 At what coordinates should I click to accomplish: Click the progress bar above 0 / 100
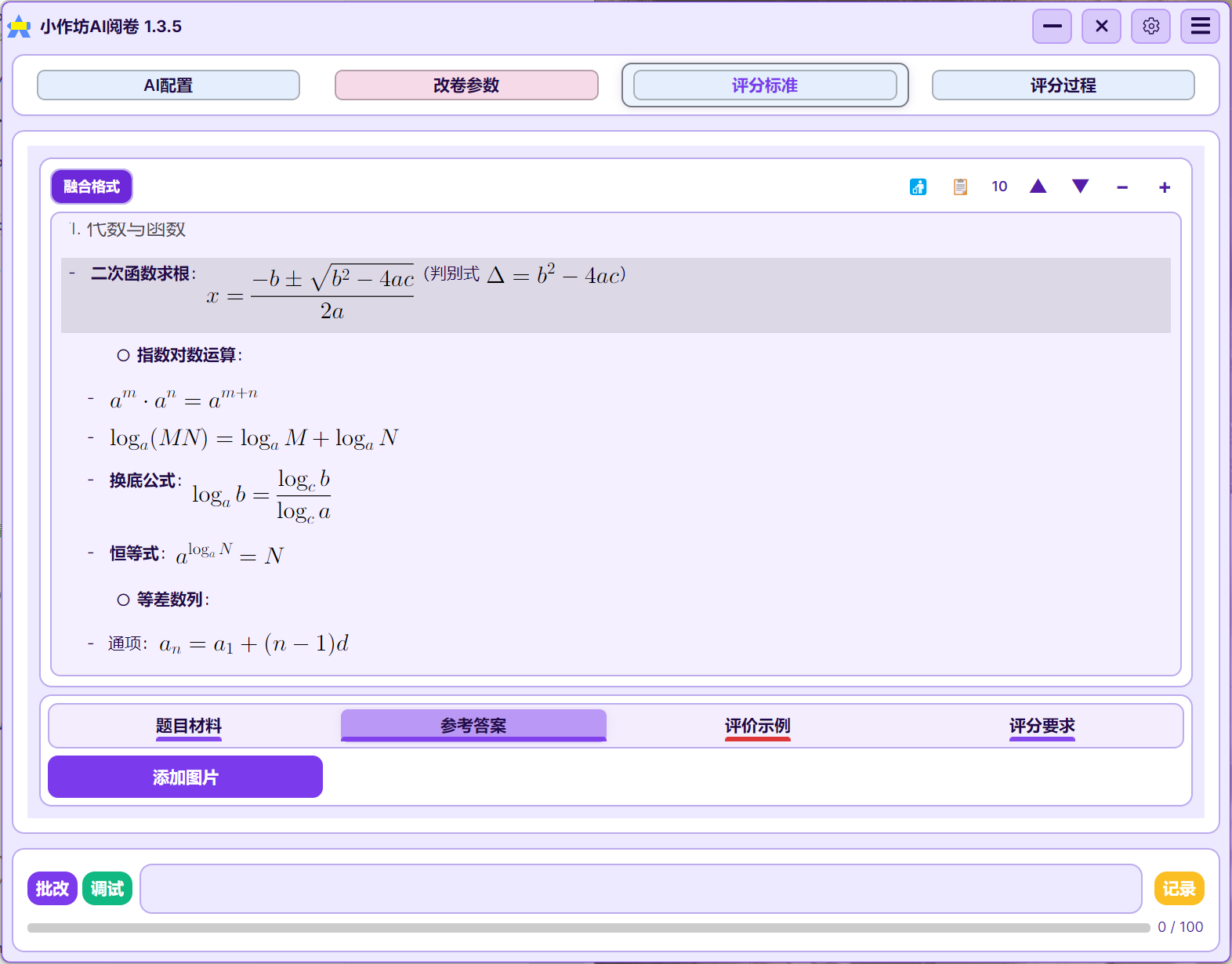pos(588,928)
